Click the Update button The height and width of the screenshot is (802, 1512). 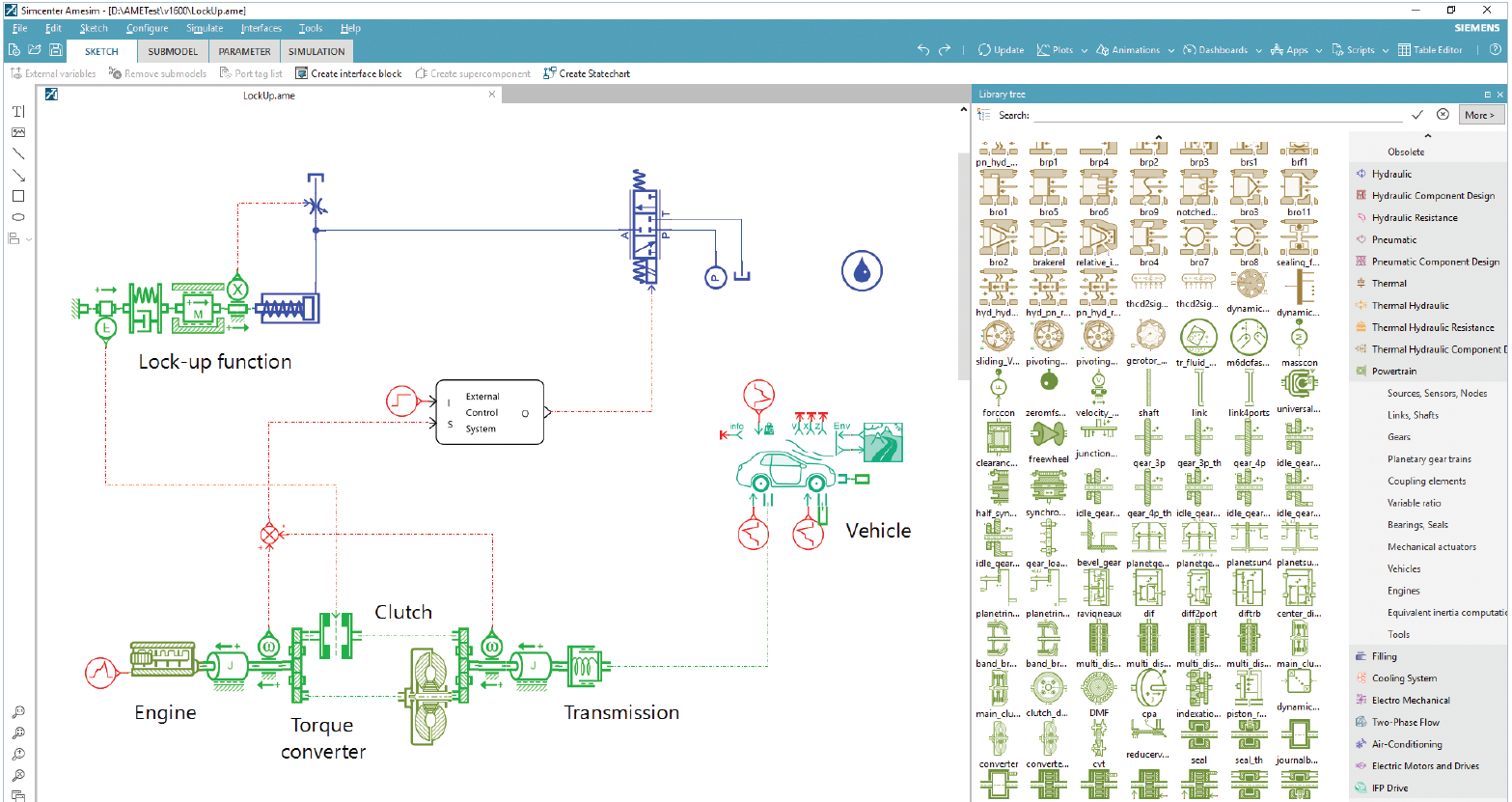1001,50
